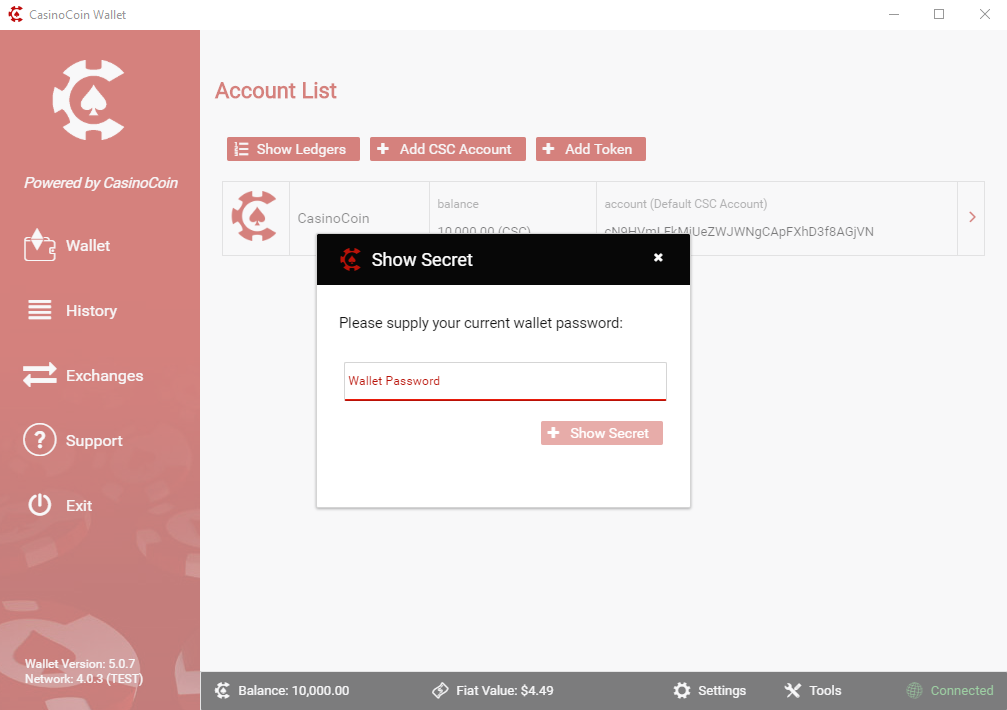
Task: Click the plus icon on Add Token
Action: point(548,149)
